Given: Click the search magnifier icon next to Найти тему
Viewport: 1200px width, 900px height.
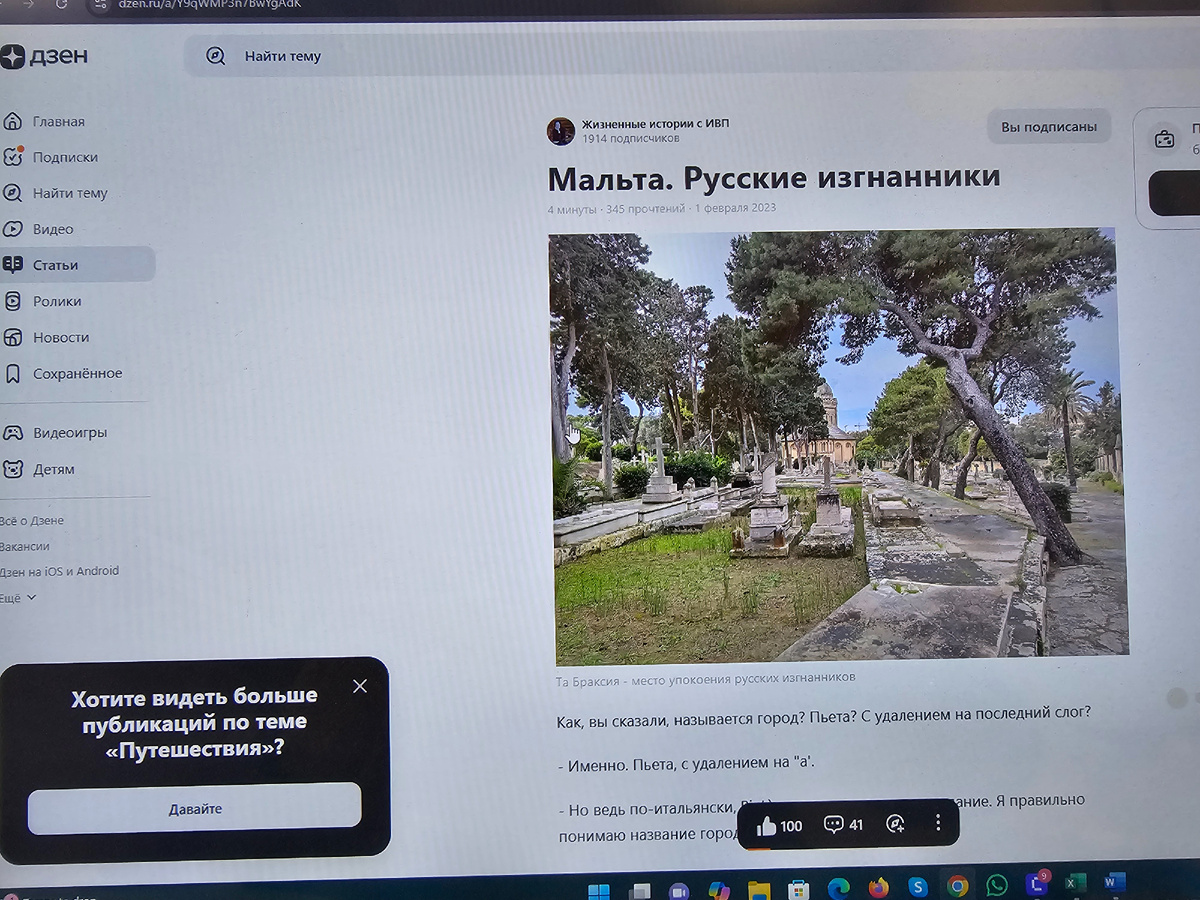Looking at the screenshot, I should 215,56.
